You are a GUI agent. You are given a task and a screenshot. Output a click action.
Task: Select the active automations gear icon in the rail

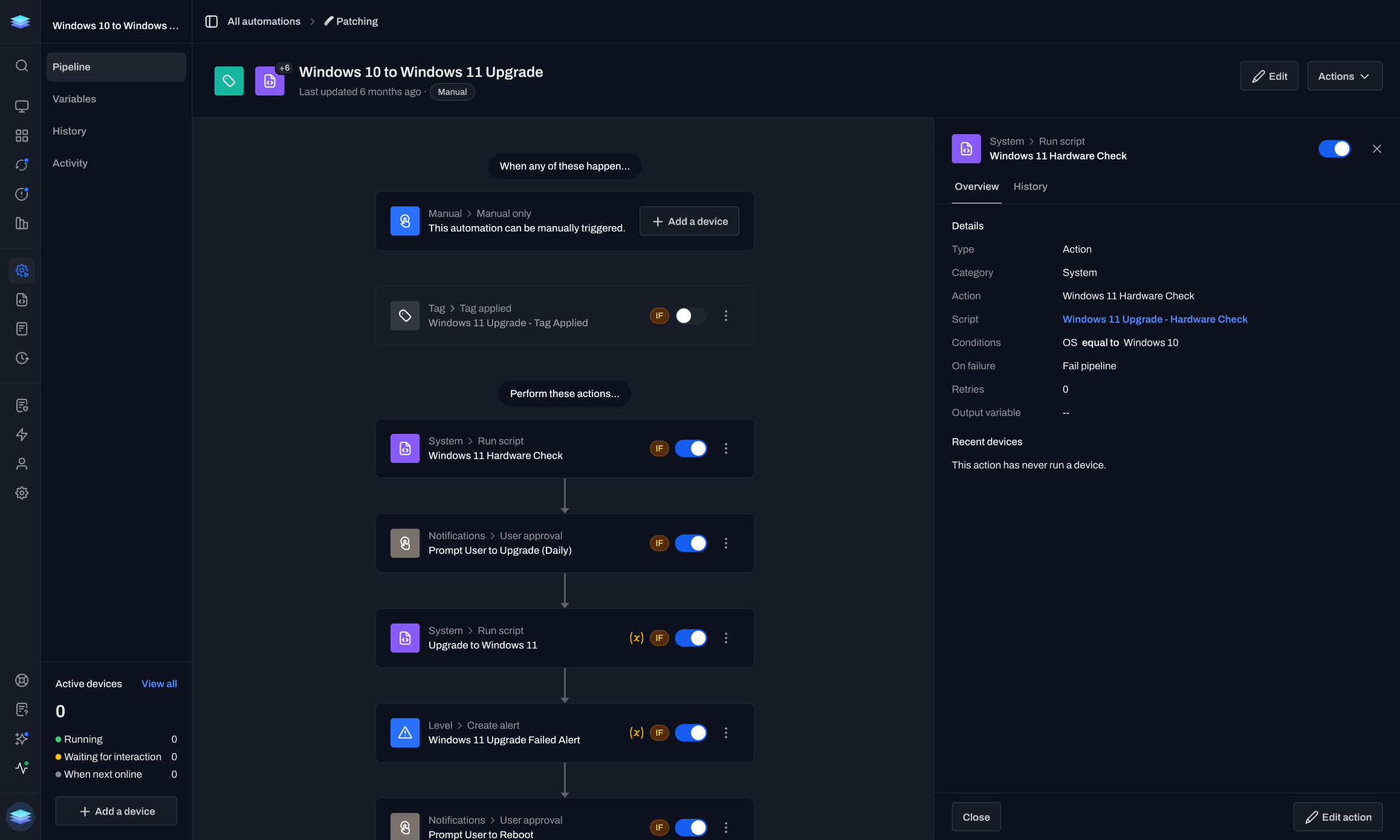[22, 271]
